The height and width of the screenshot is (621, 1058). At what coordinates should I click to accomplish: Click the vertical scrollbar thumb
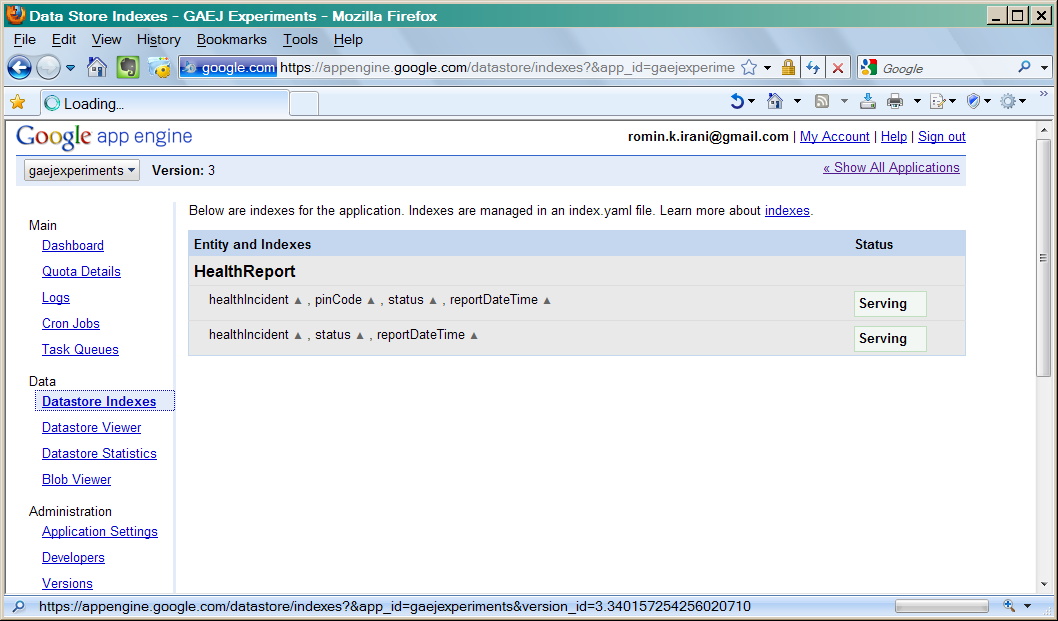coord(1043,258)
